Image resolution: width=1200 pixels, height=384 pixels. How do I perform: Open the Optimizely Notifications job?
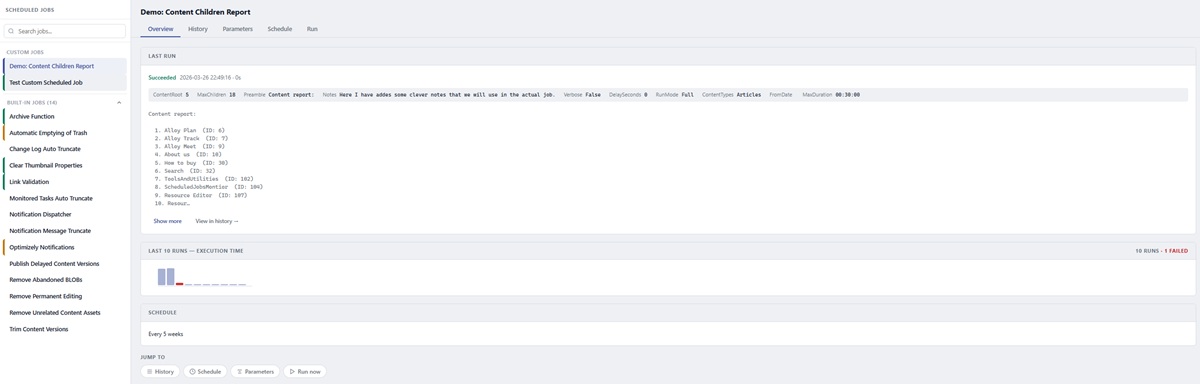(65, 247)
